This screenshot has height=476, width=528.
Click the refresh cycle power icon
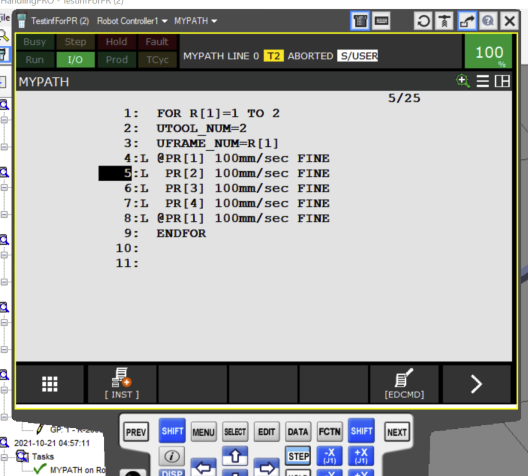423,21
